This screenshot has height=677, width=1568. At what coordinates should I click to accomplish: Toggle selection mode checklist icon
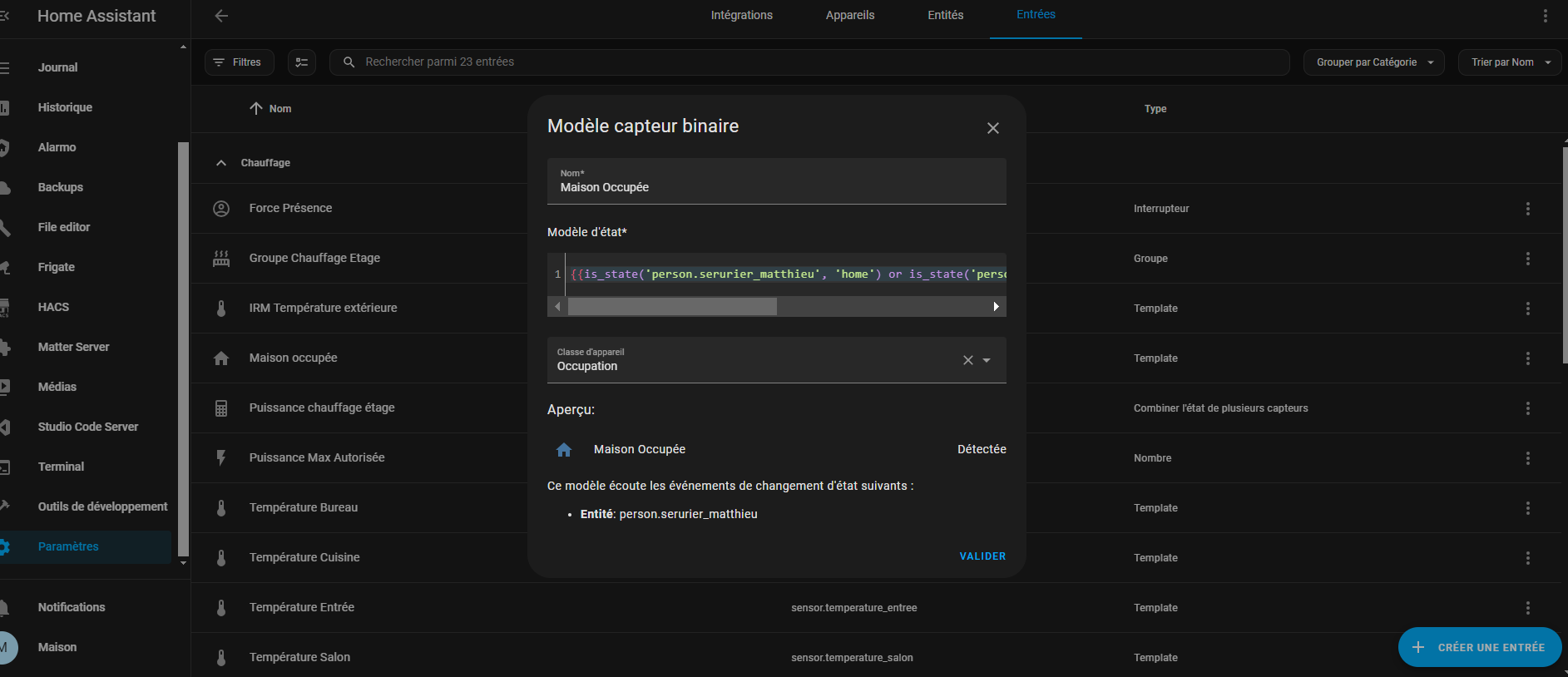pyautogui.click(x=302, y=62)
